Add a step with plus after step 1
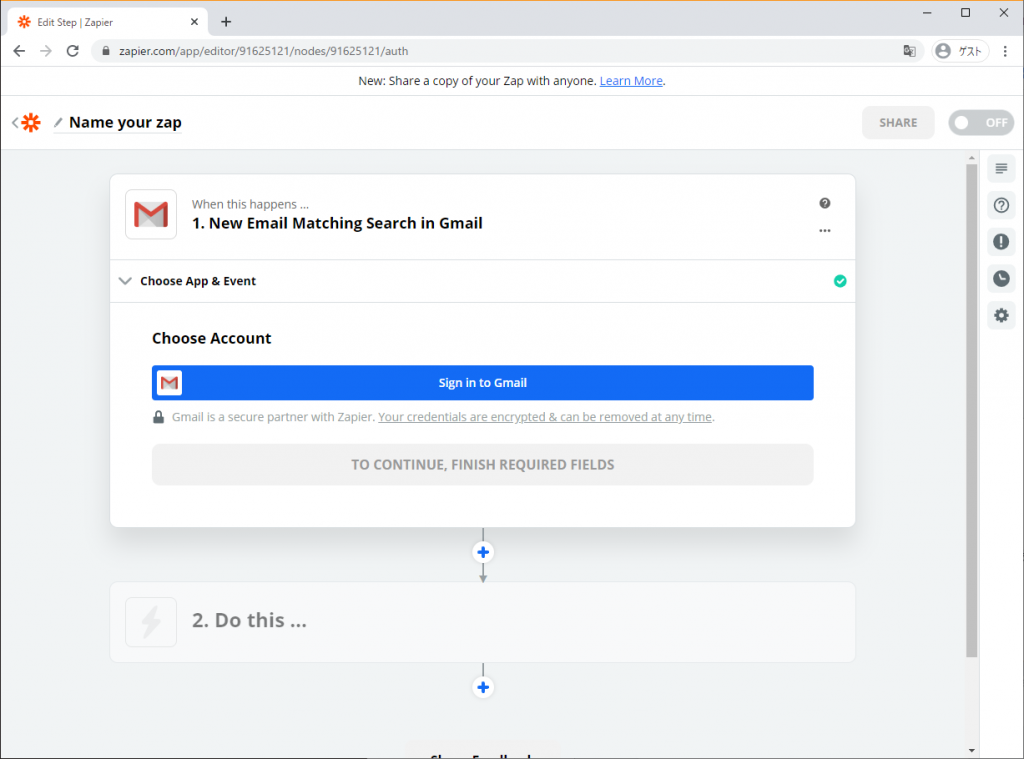This screenshot has width=1024, height=759. tap(483, 553)
